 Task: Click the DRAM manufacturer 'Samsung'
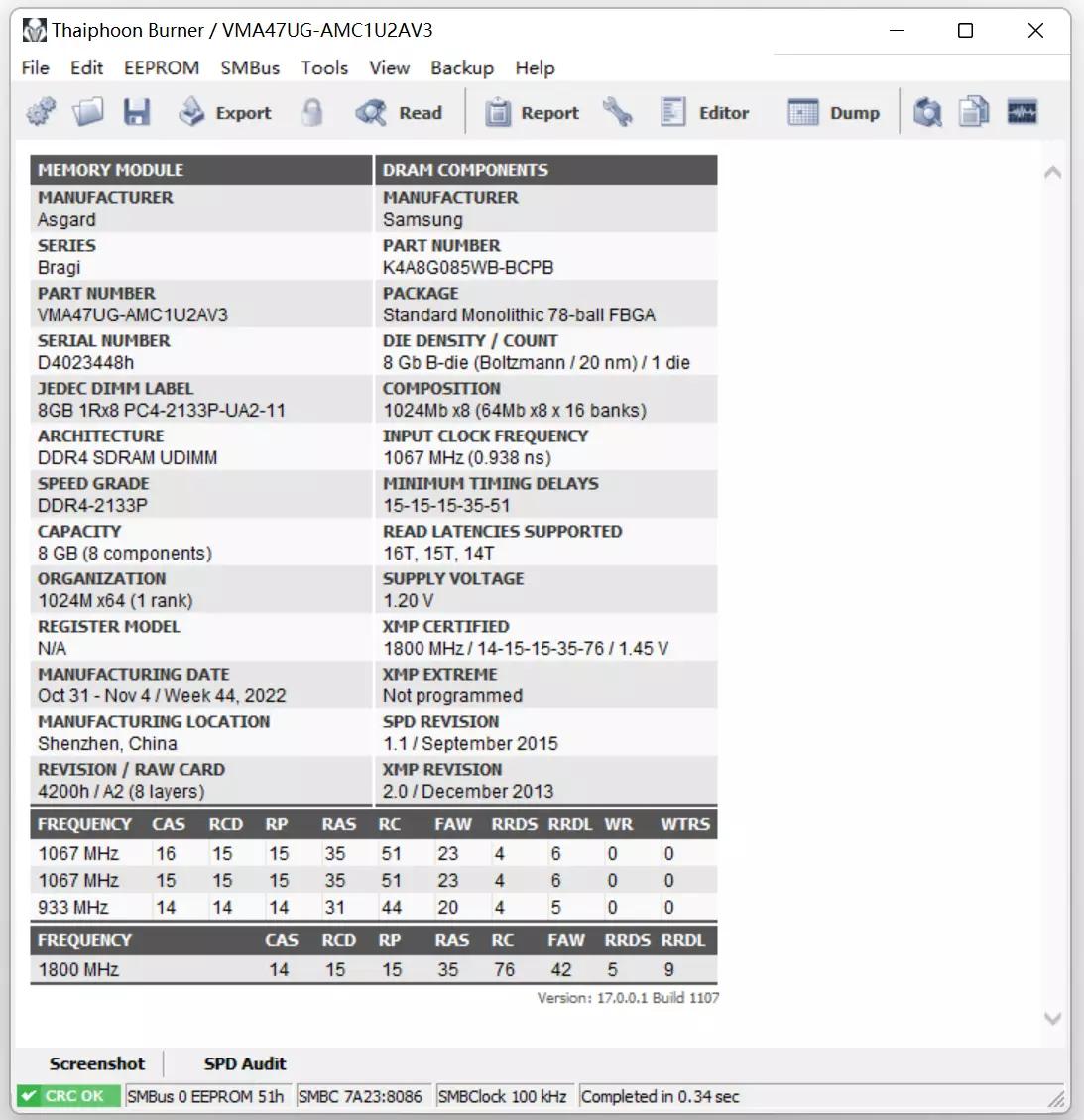pyautogui.click(x=422, y=220)
